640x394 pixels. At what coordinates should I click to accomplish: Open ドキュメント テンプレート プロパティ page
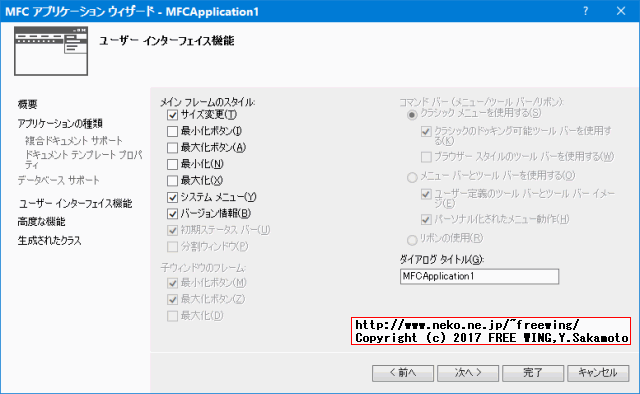click(x=84, y=160)
